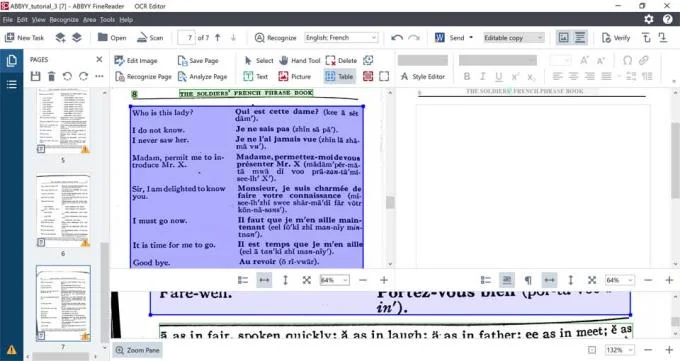Viewport: 680px width, 361px height.
Task: Rotate page right icon in Pages panel
Action: pyautogui.click(x=83, y=76)
